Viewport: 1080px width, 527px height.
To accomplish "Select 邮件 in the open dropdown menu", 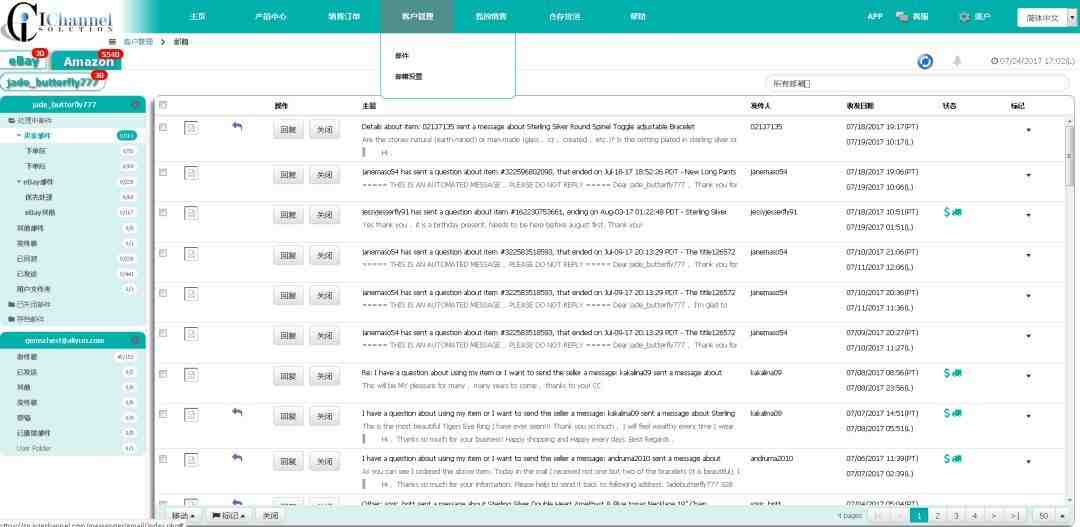I will 402,56.
